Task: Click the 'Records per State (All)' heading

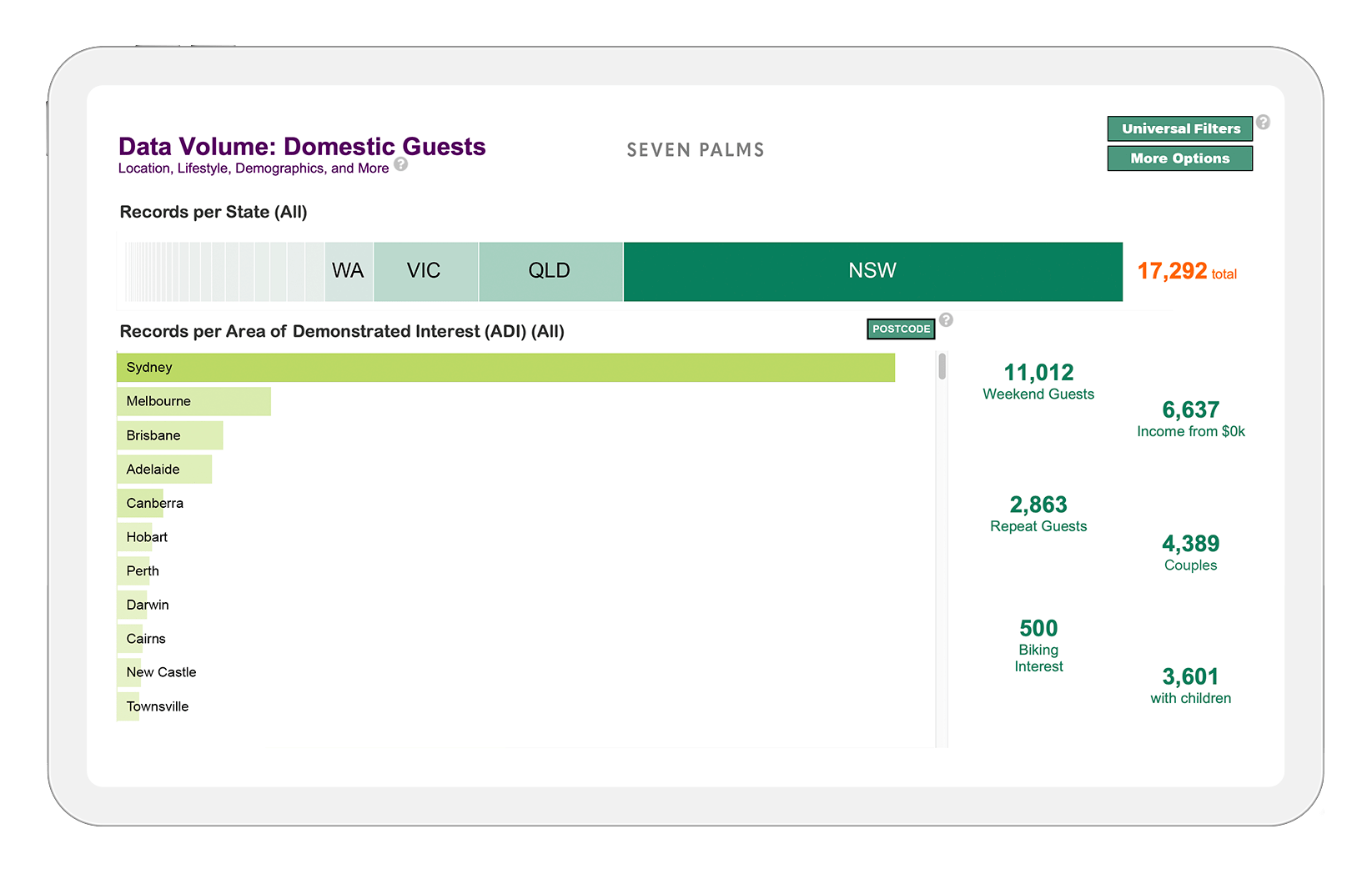Action: pos(214,212)
